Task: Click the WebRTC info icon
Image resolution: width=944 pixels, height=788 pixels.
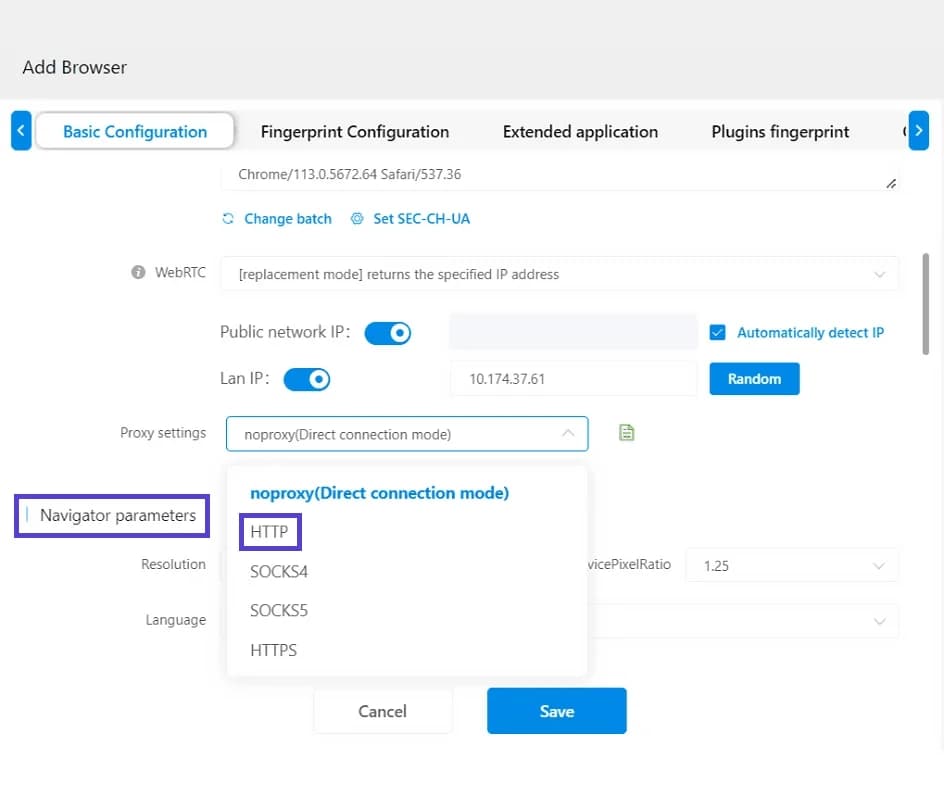Action: pos(139,272)
